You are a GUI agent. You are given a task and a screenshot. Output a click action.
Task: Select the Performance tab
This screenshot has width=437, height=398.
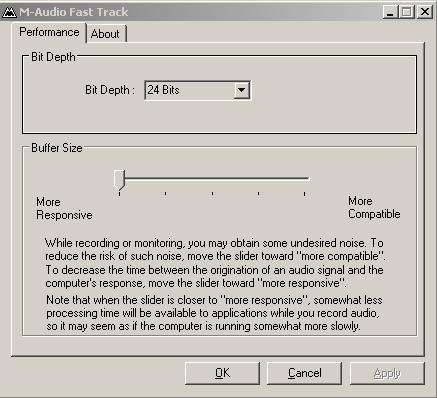[x=49, y=32]
